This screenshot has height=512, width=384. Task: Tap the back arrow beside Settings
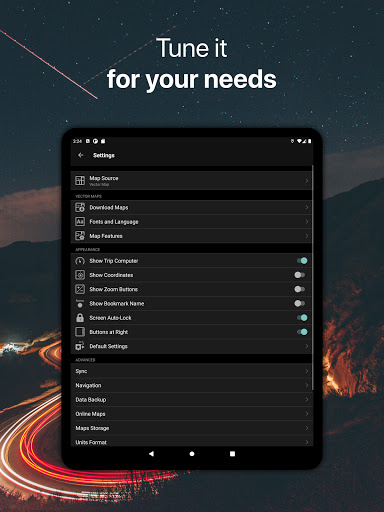[81, 155]
